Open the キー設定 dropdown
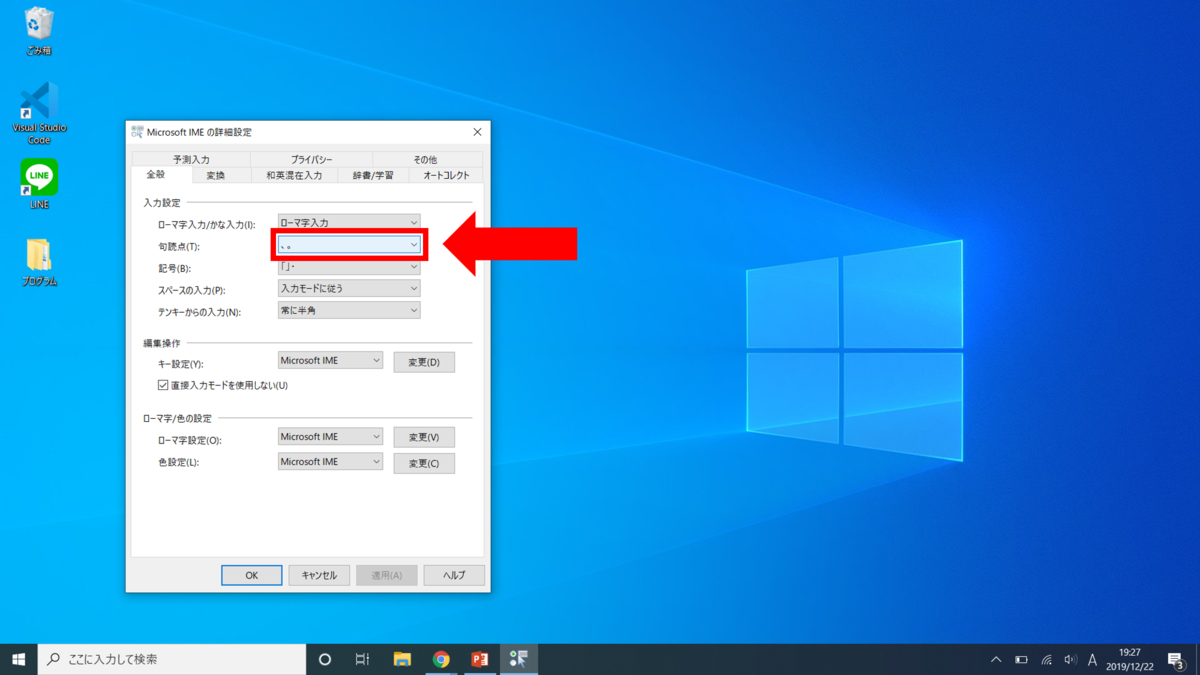The width and height of the screenshot is (1200, 675). [330, 360]
